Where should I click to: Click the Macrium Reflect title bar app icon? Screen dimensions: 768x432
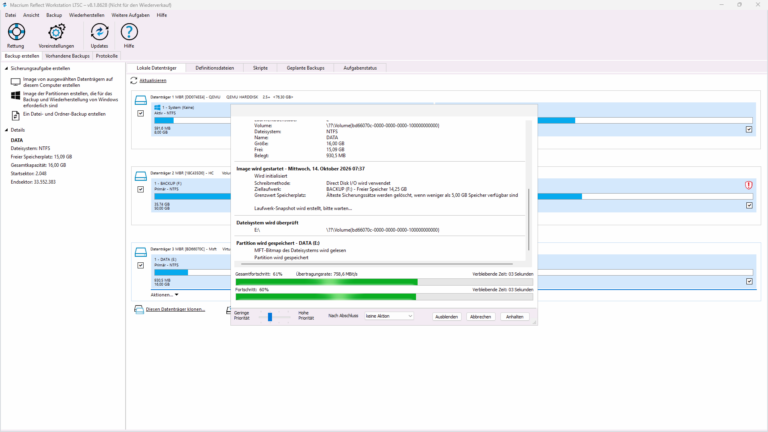(x=5, y=5)
